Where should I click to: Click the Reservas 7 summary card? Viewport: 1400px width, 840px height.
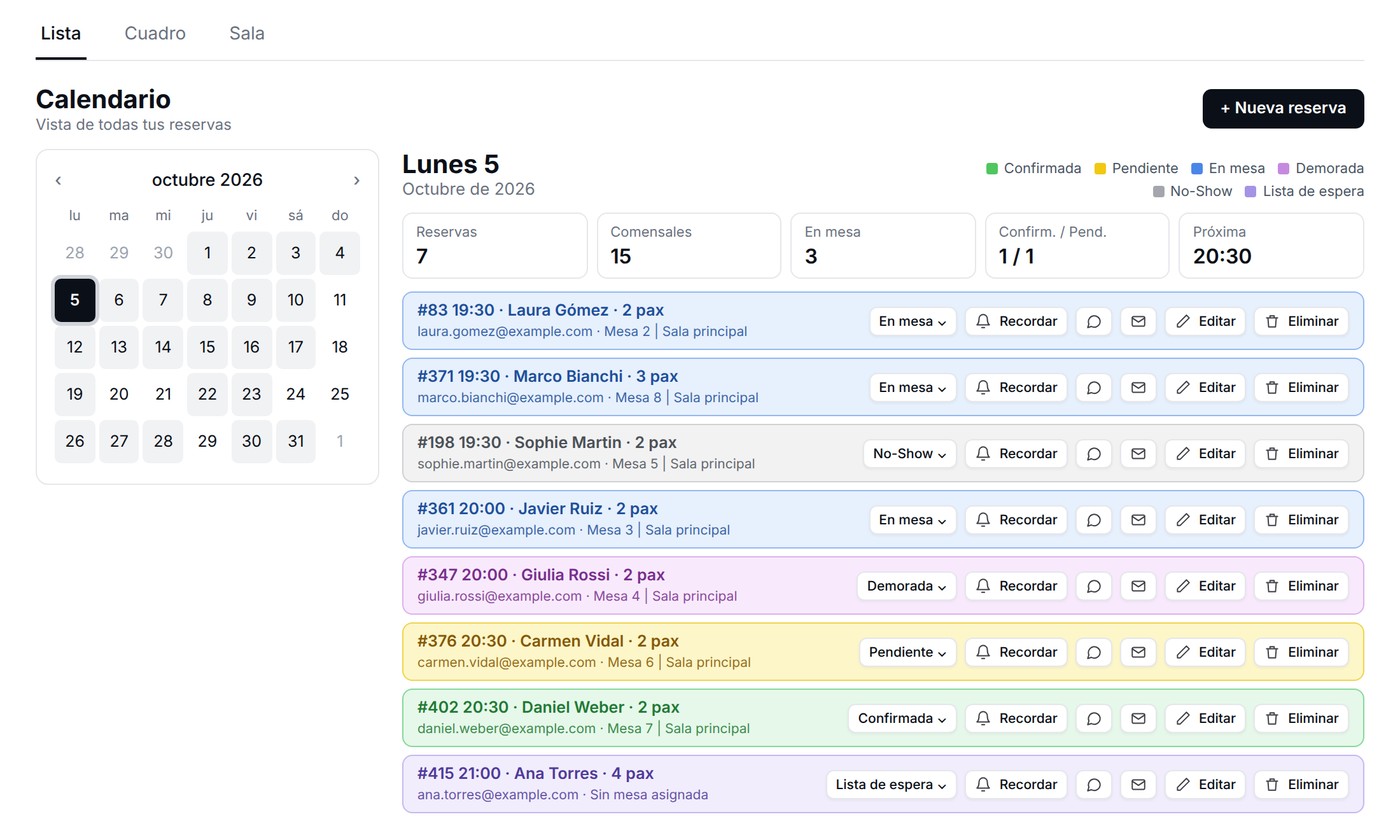495,245
